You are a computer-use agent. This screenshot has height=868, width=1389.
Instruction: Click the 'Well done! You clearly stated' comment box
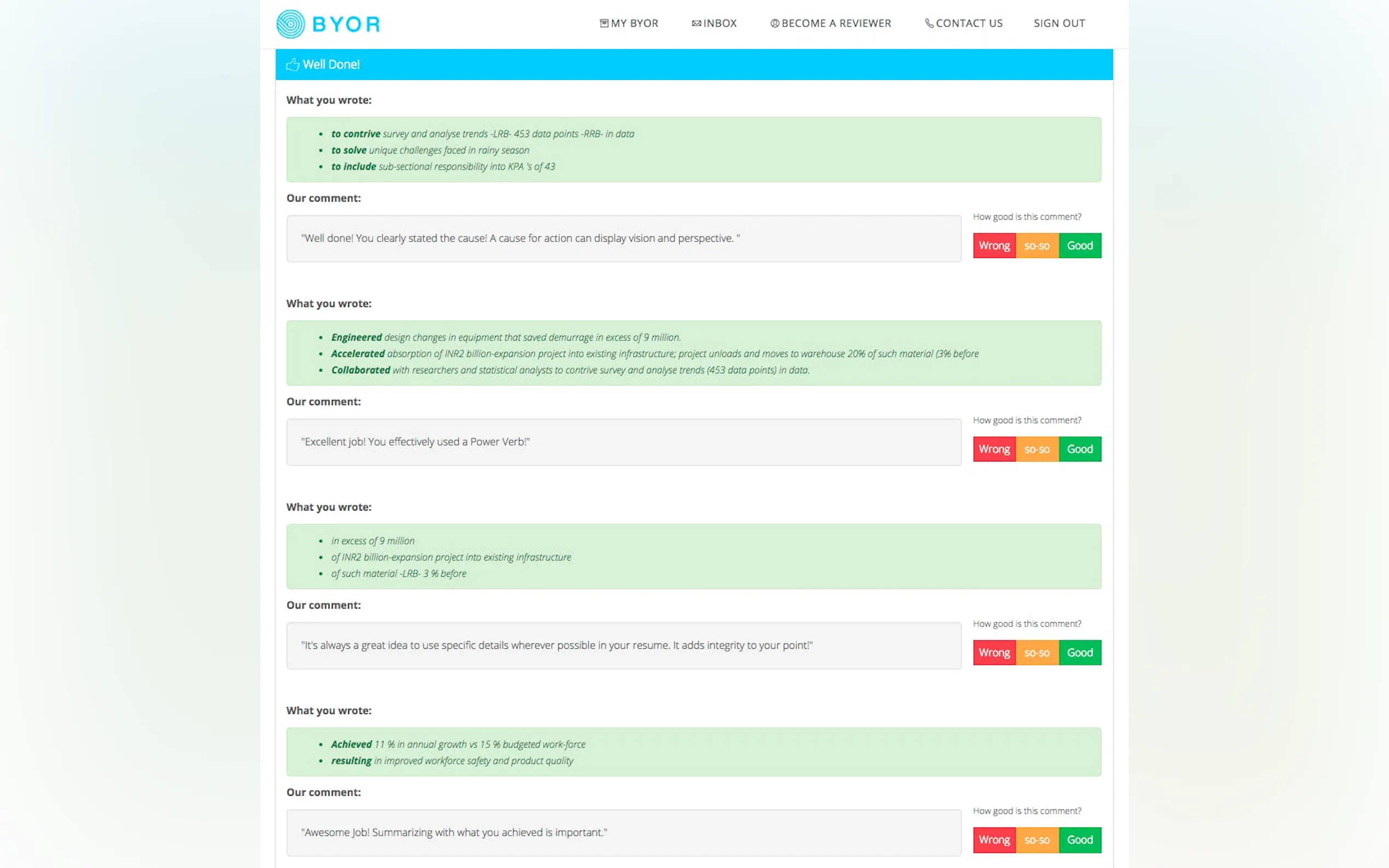tap(623, 239)
